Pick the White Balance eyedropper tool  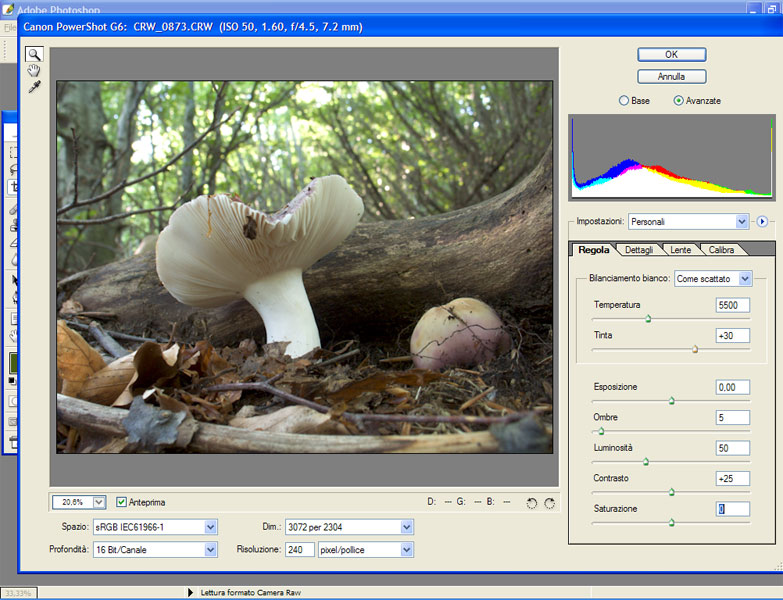coord(34,87)
